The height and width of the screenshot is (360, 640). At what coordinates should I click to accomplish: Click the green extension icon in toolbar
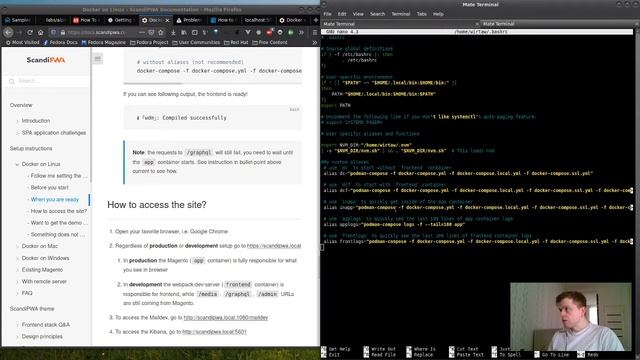coord(291,32)
